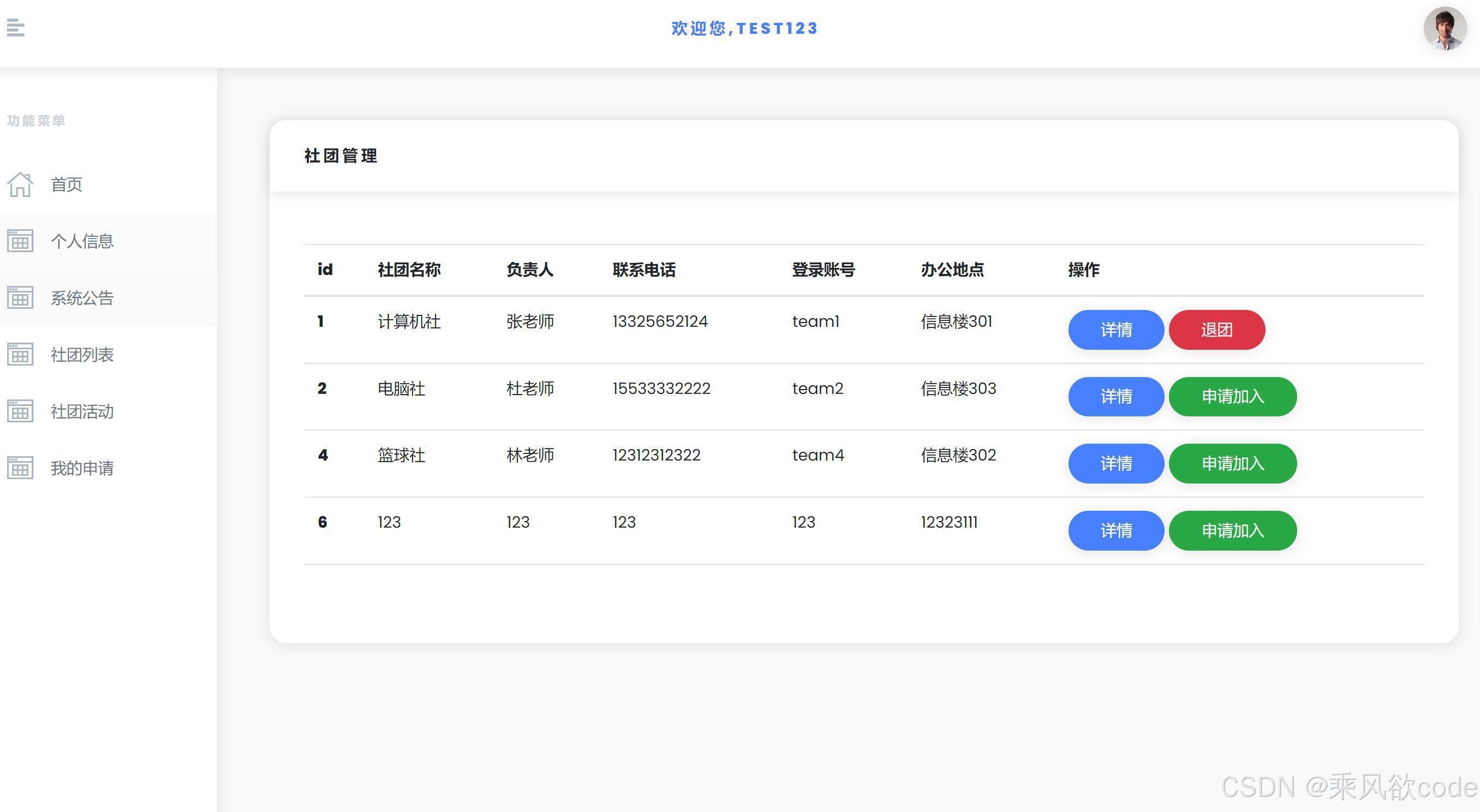Click 退团 button for 计算机社
1480x812 pixels.
[x=1216, y=329]
